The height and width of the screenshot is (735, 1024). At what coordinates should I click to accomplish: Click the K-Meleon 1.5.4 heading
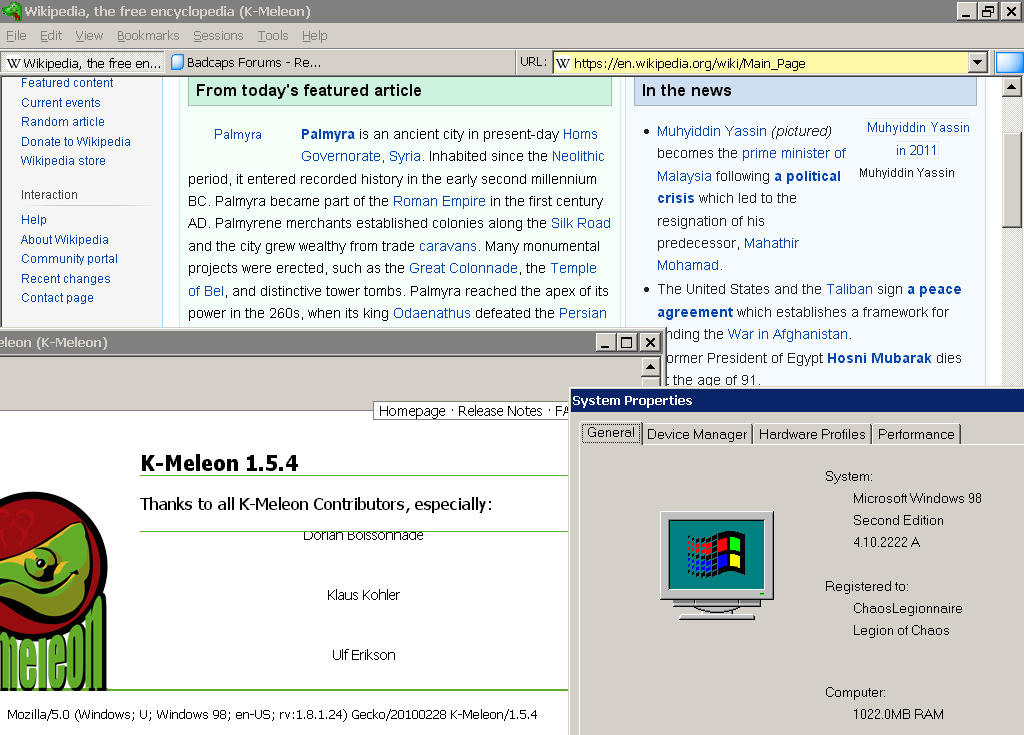tap(219, 463)
